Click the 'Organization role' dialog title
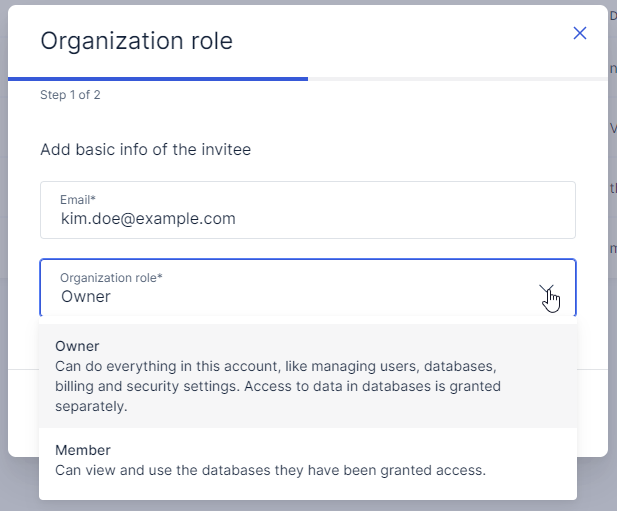 (x=136, y=41)
